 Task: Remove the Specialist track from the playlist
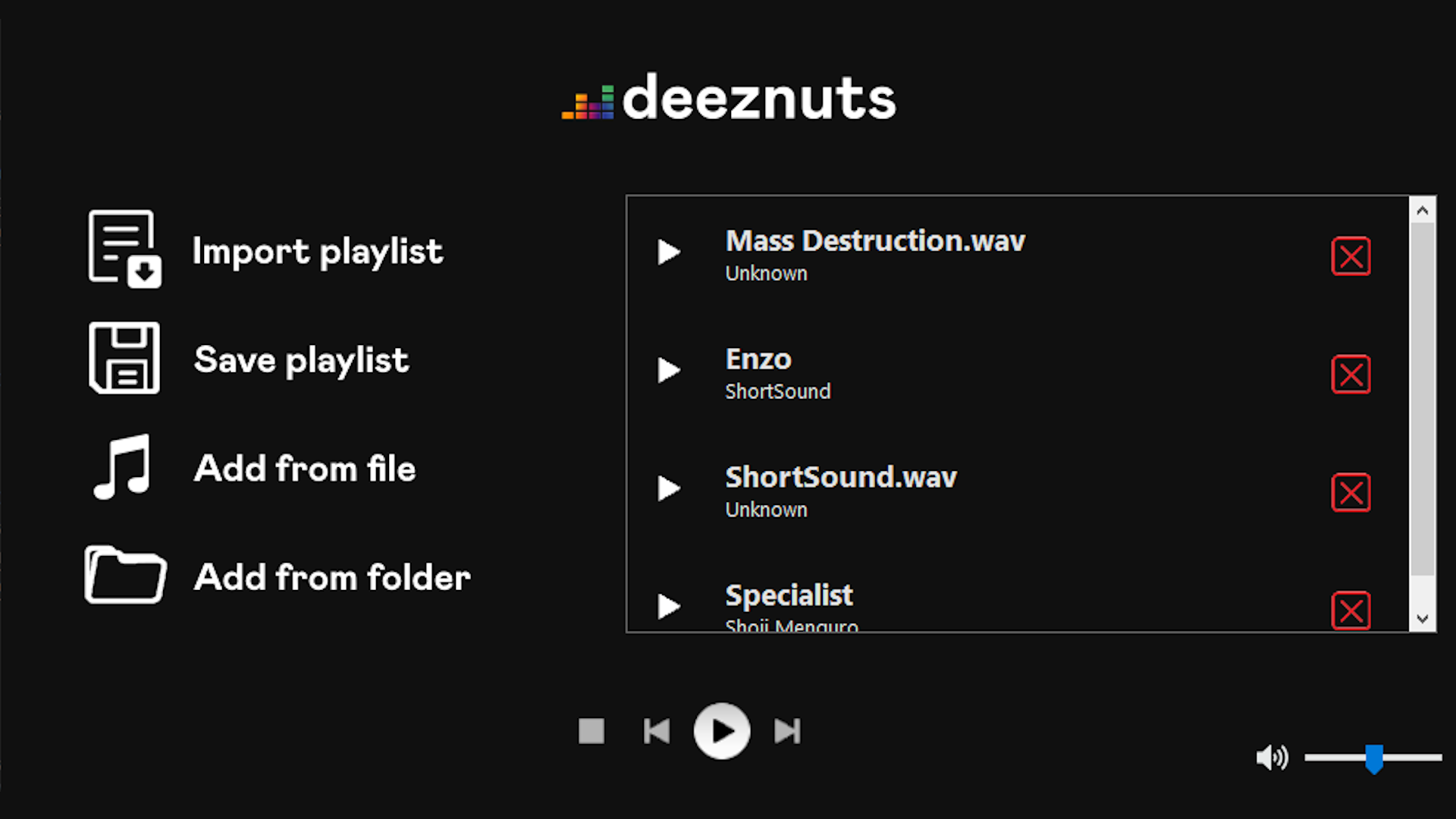[x=1351, y=610]
